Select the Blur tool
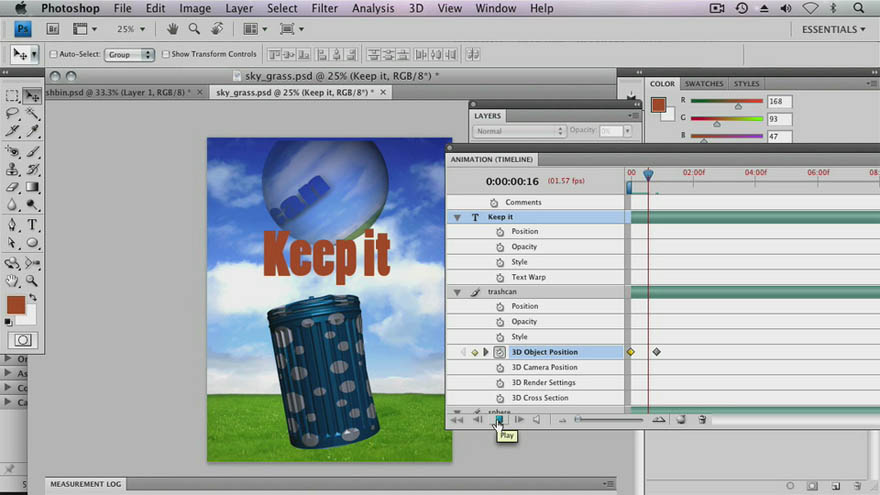Viewport: 880px width, 495px height. point(12,205)
